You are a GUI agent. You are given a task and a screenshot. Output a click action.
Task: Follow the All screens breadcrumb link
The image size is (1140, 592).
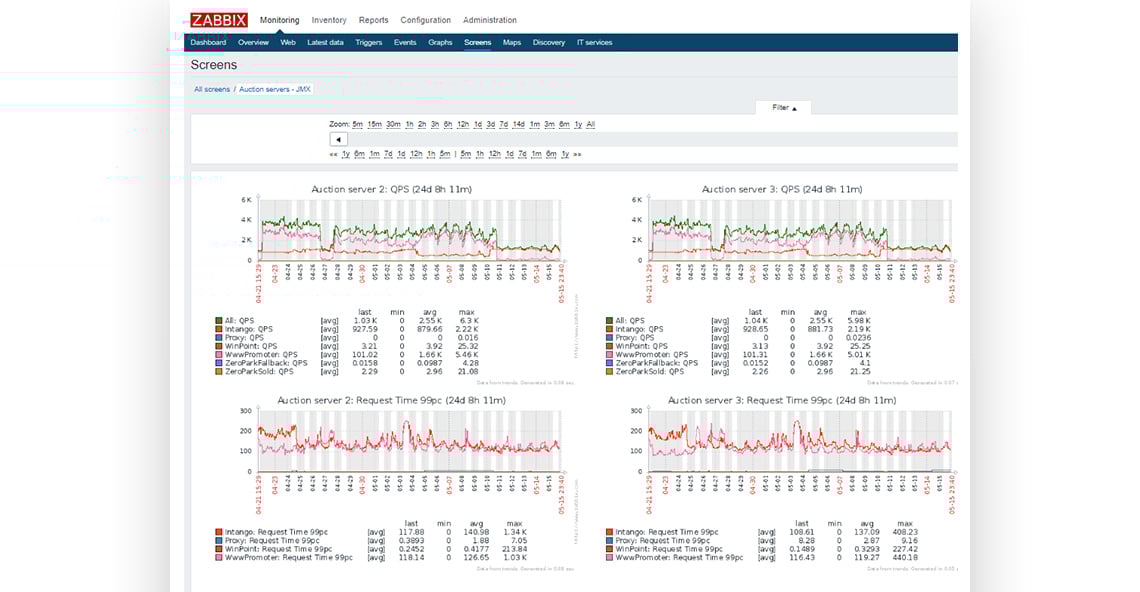pos(212,89)
